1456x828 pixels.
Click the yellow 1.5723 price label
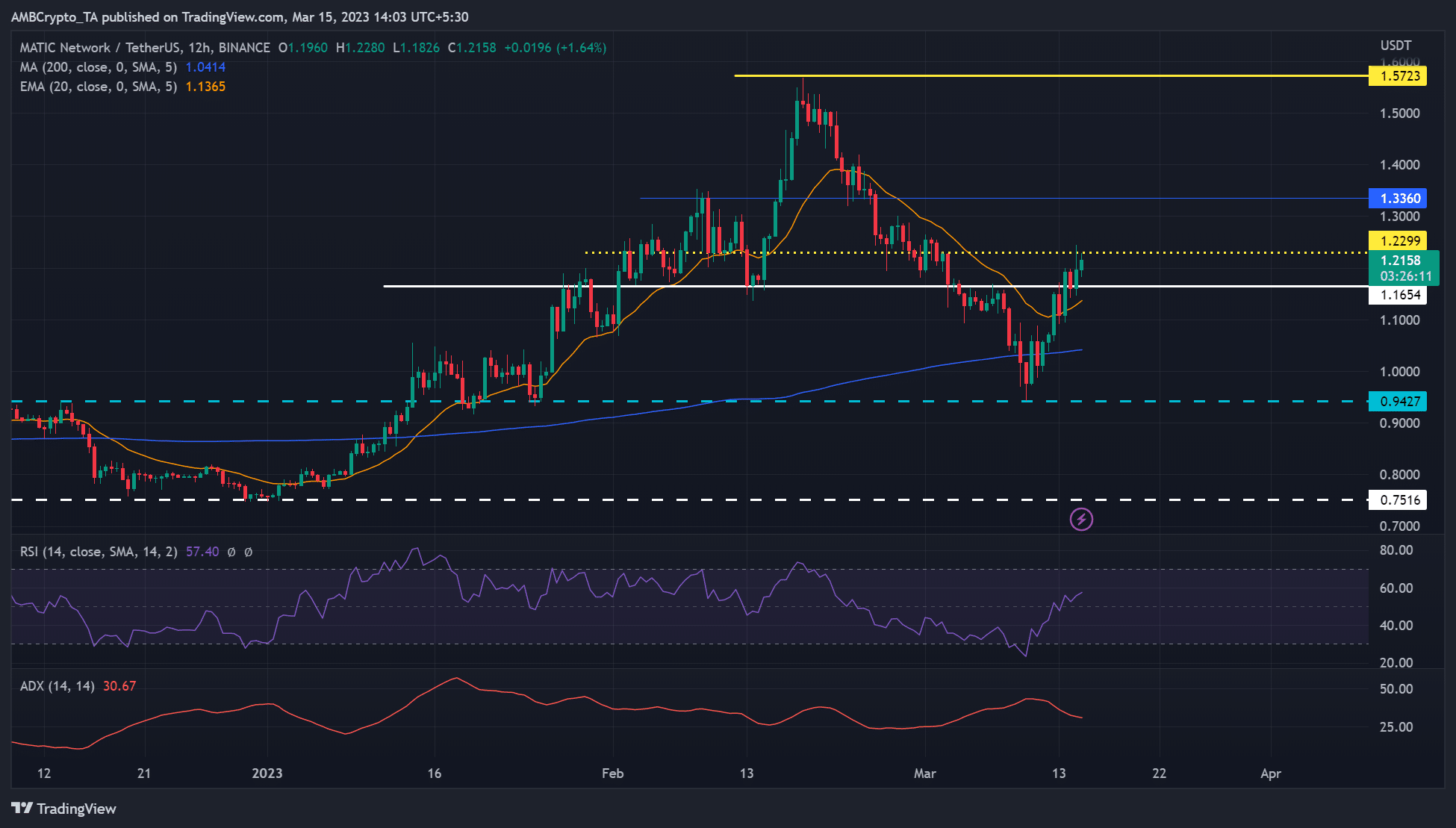tap(1399, 76)
